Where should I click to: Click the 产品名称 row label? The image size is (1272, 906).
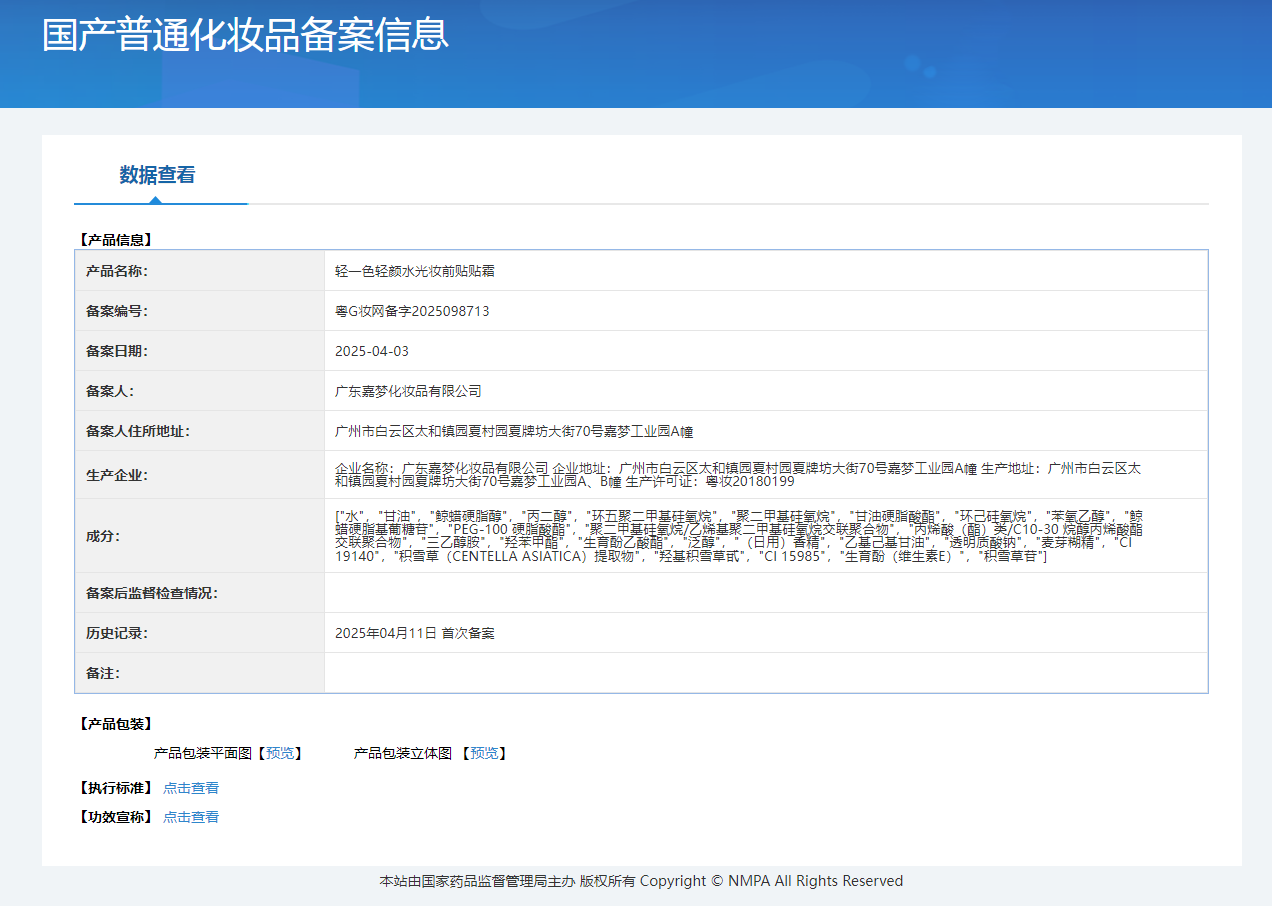pos(117,271)
